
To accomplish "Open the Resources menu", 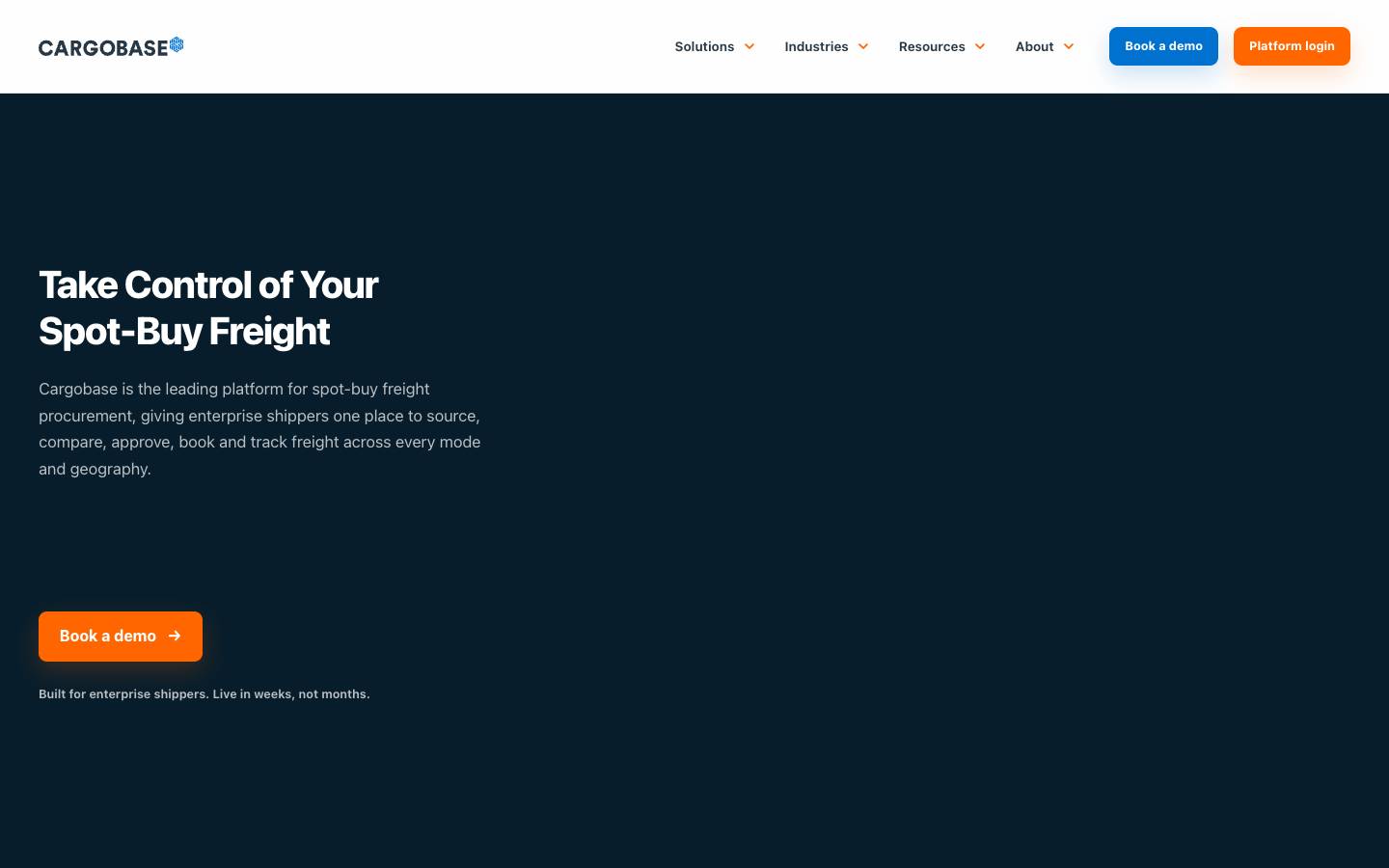I will [x=932, y=46].
